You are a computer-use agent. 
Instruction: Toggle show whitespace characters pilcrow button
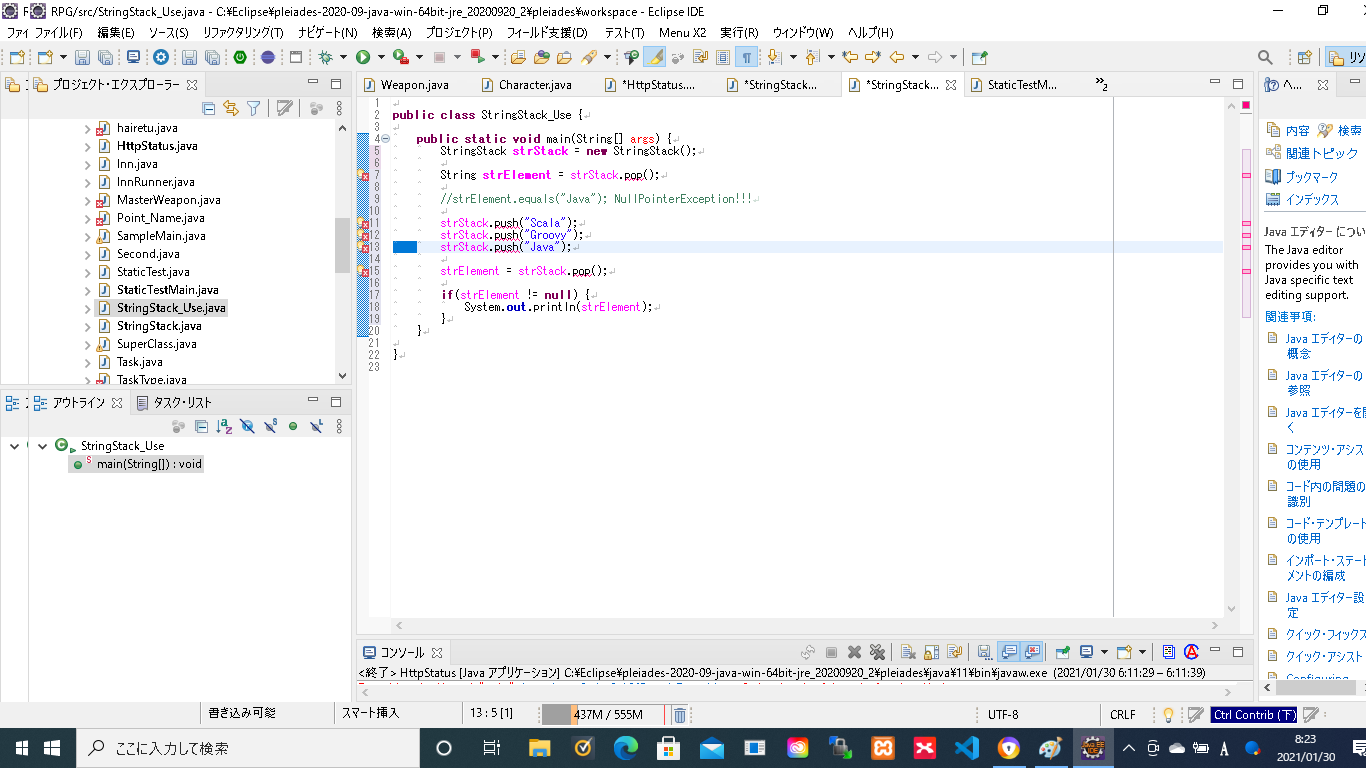pos(746,58)
